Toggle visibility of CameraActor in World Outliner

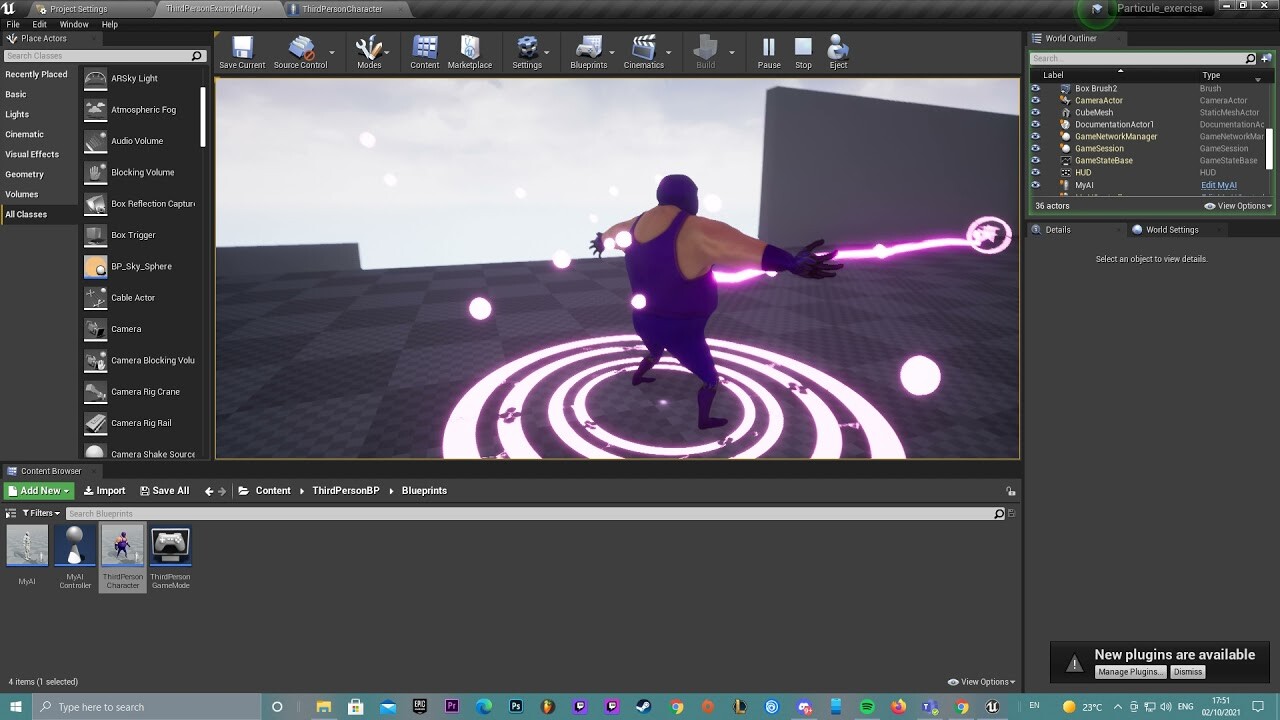[1035, 100]
